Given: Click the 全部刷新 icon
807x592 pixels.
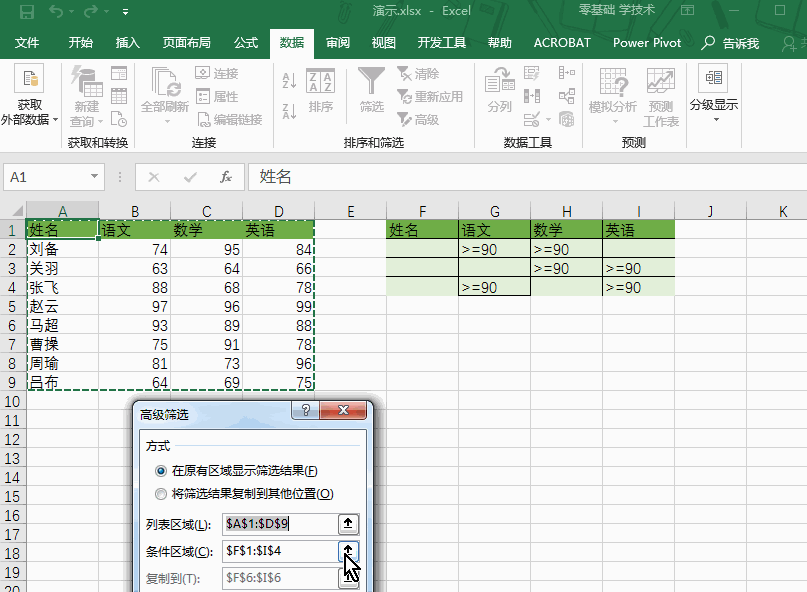Looking at the screenshot, I should point(165,82).
